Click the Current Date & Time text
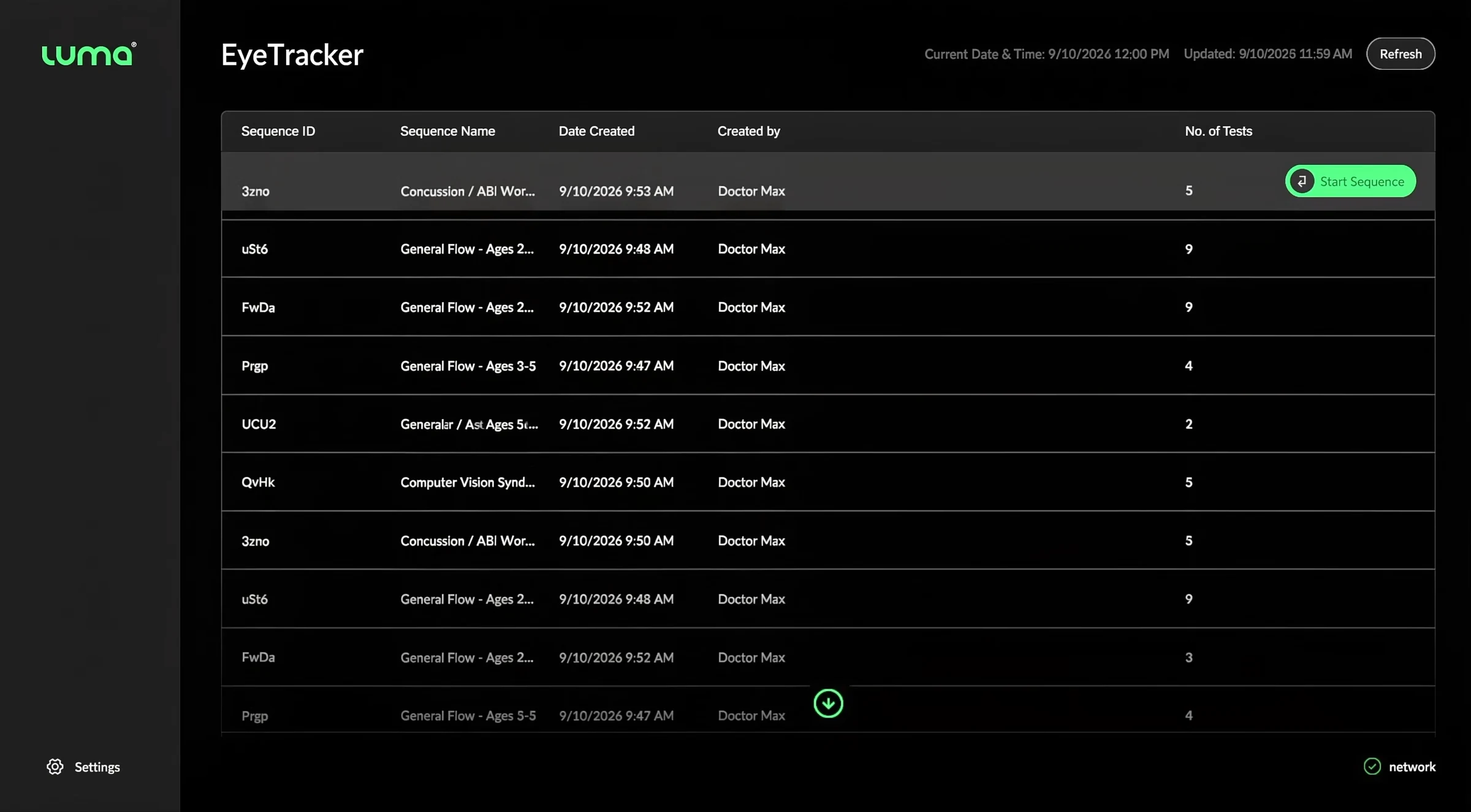This screenshot has width=1471, height=812. click(x=1047, y=54)
